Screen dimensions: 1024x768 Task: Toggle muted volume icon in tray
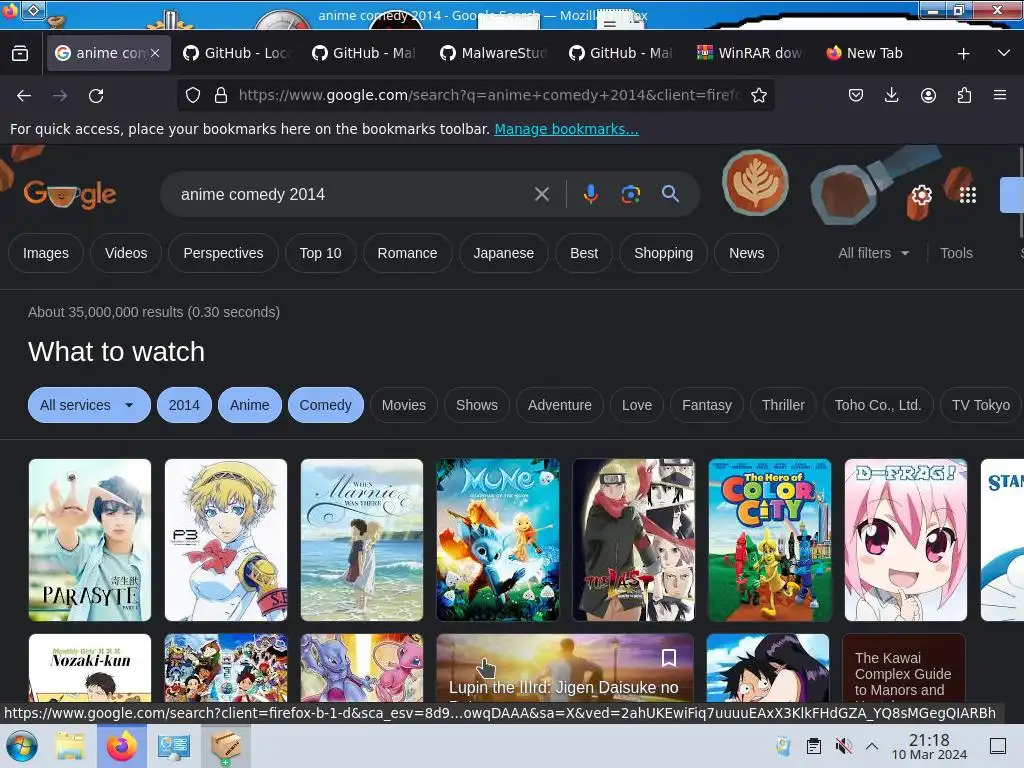pos(844,746)
